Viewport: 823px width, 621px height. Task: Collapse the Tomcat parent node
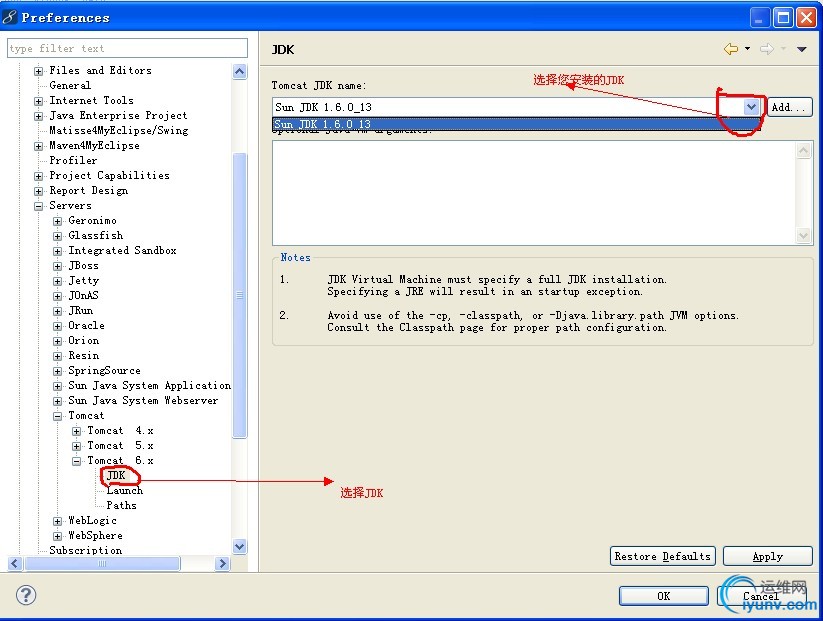click(57, 416)
